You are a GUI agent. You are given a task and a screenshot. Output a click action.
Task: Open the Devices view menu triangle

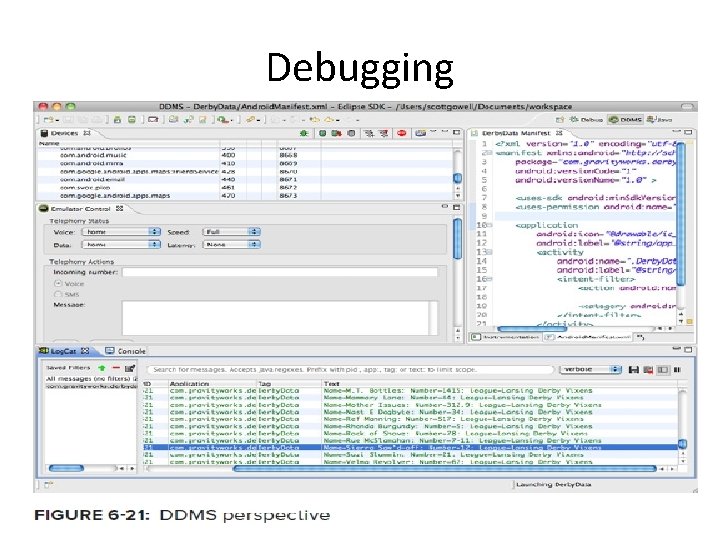pos(433,133)
